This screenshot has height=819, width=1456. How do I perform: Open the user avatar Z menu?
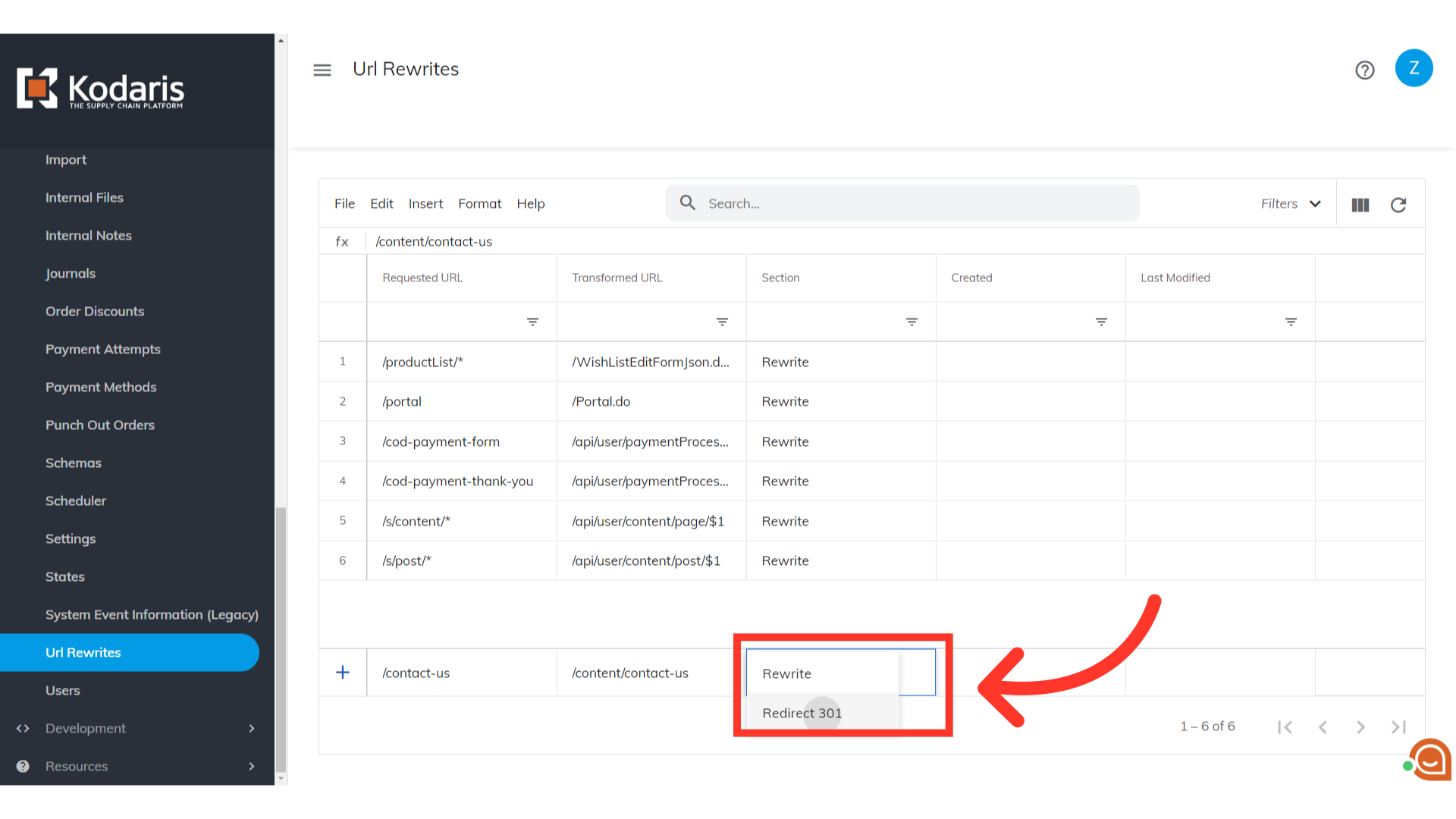click(x=1414, y=68)
